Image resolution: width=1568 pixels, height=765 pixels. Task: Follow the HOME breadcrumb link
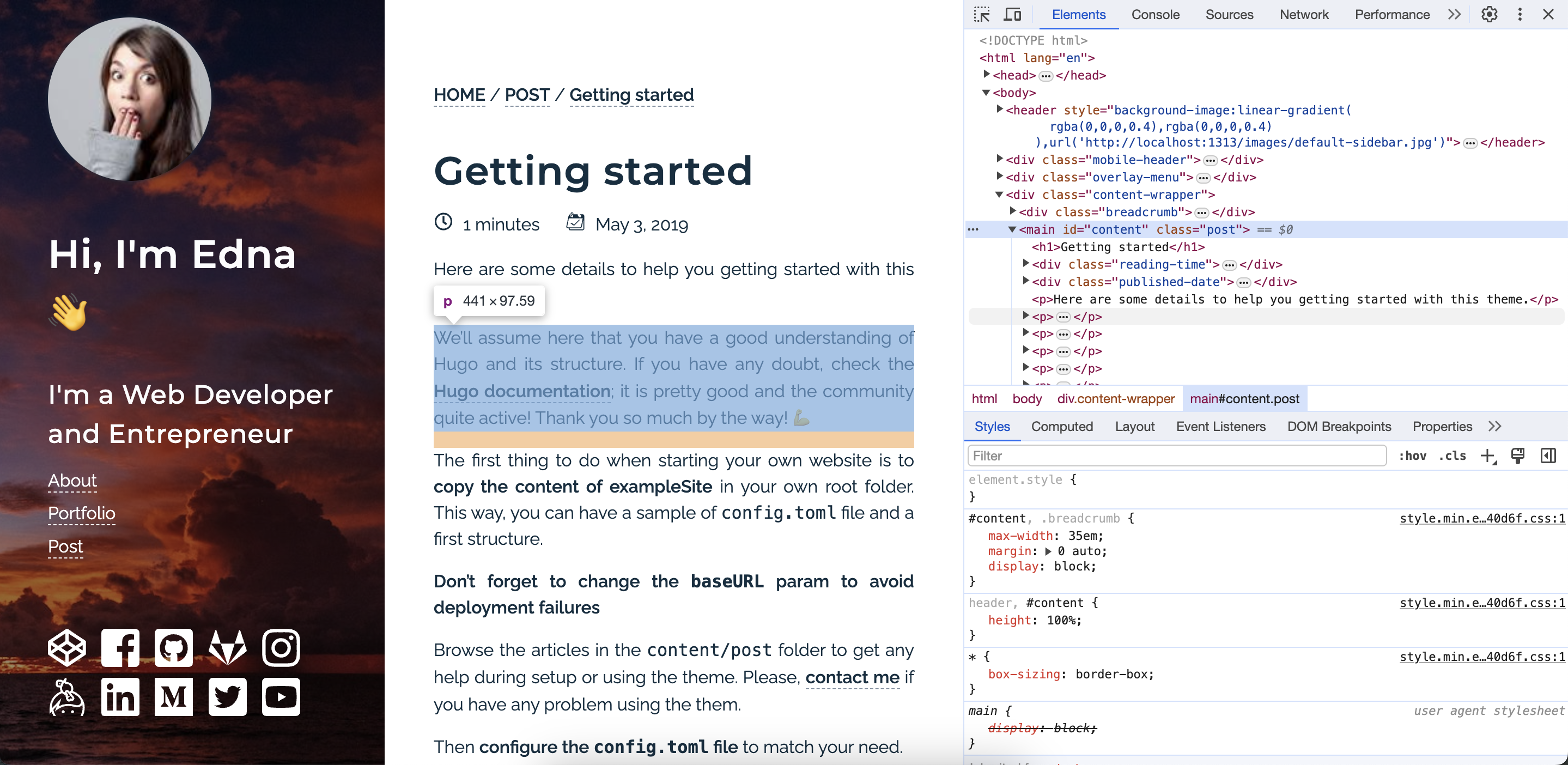[x=460, y=95]
